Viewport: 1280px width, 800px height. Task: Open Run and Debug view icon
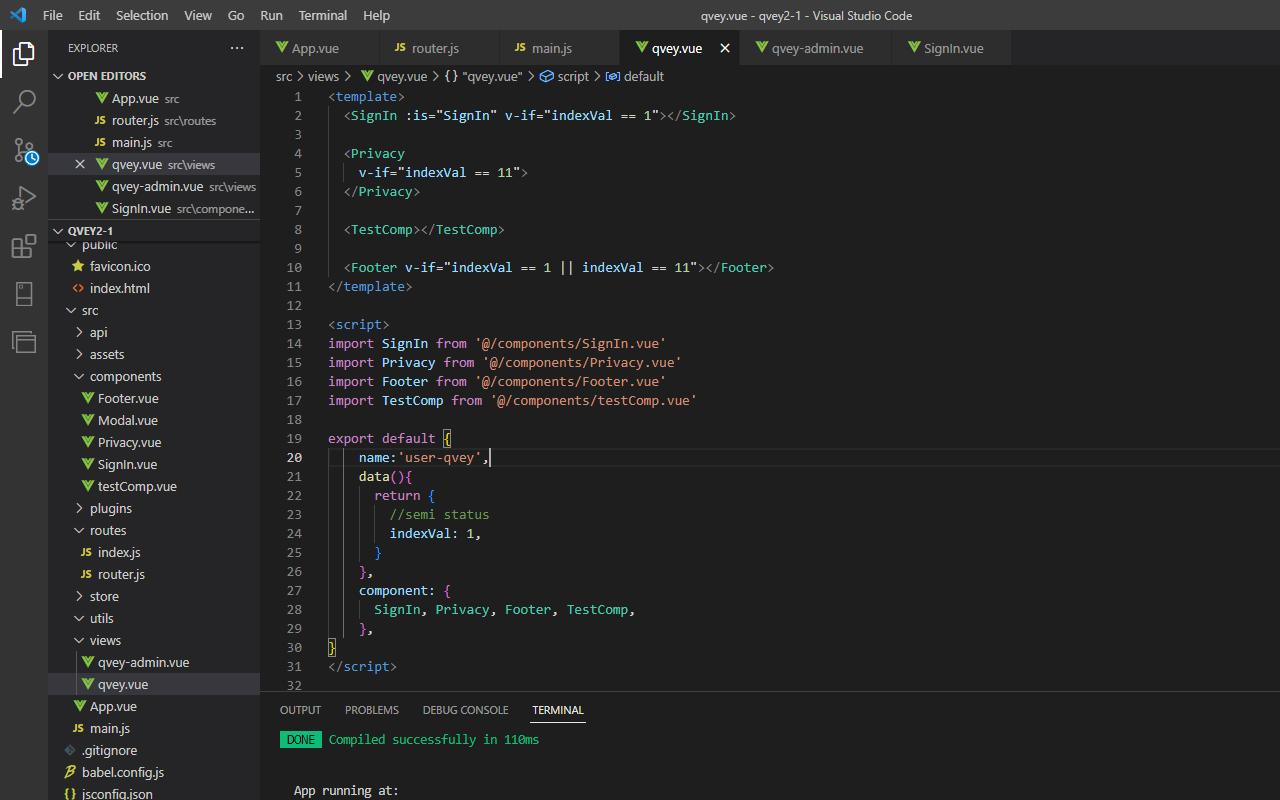point(24,198)
